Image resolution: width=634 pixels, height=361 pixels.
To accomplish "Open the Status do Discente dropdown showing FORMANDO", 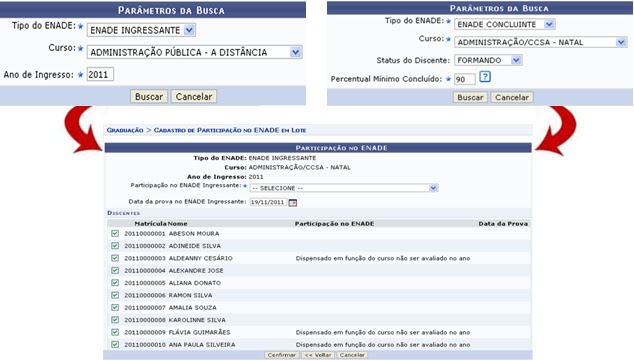I will click(488, 60).
